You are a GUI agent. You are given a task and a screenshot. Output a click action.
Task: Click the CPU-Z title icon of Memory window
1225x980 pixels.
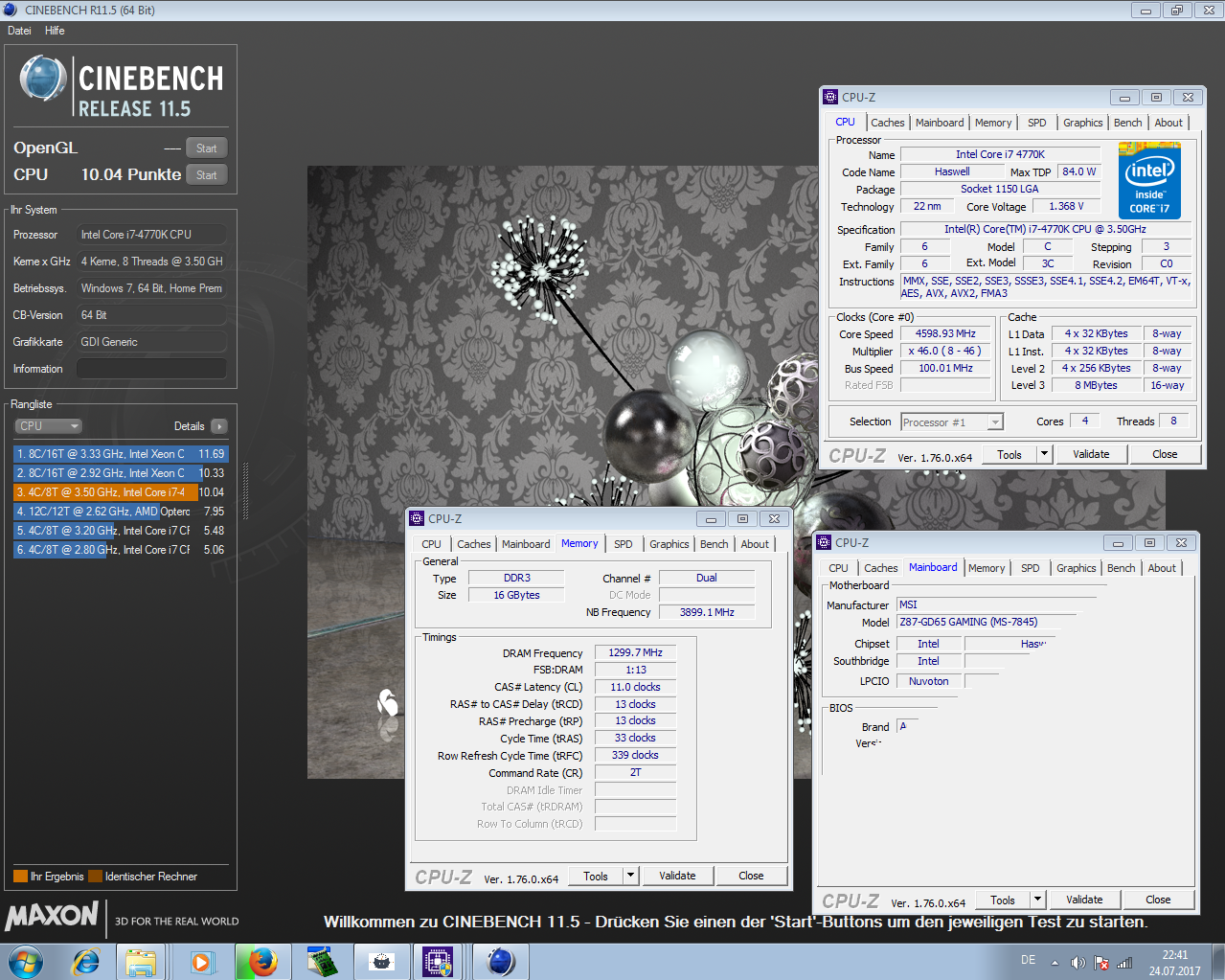coord(417,518)
